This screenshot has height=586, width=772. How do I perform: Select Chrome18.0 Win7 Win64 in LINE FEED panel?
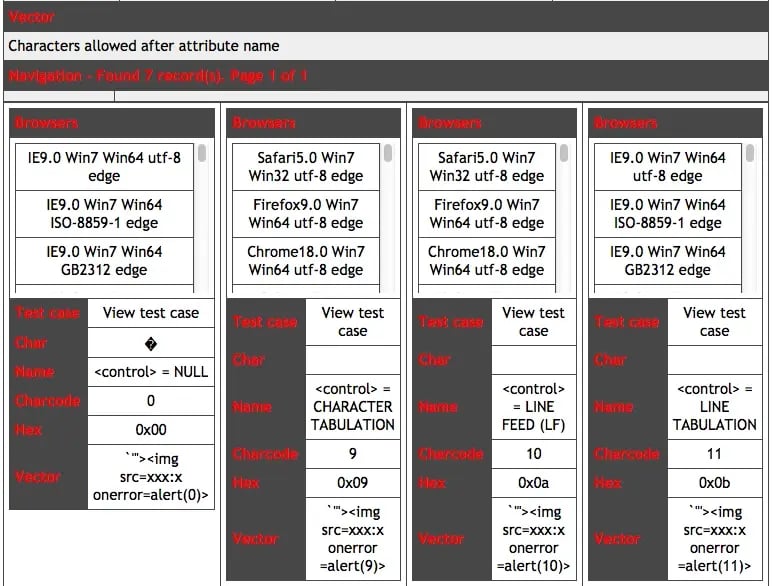click(487, 261)
